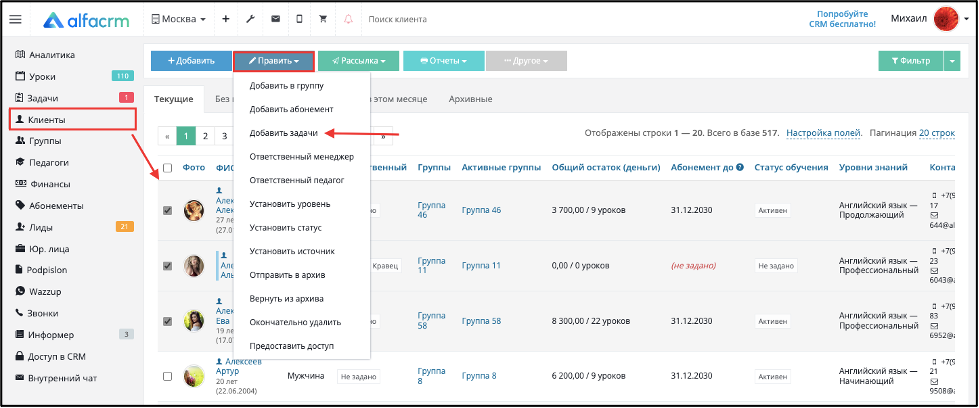
Task: Sort by Общий остаток (деньги) column
Action: click(x=606, y=167)
